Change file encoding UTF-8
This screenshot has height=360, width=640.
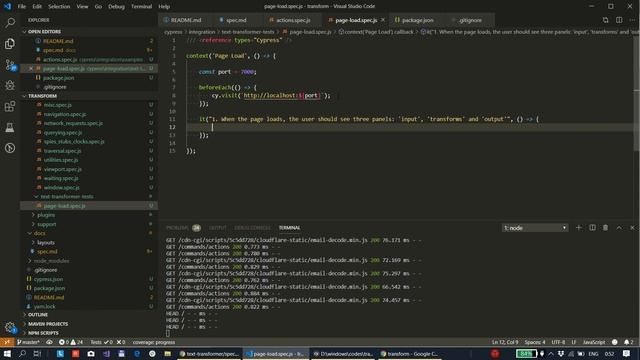point(558,342)
